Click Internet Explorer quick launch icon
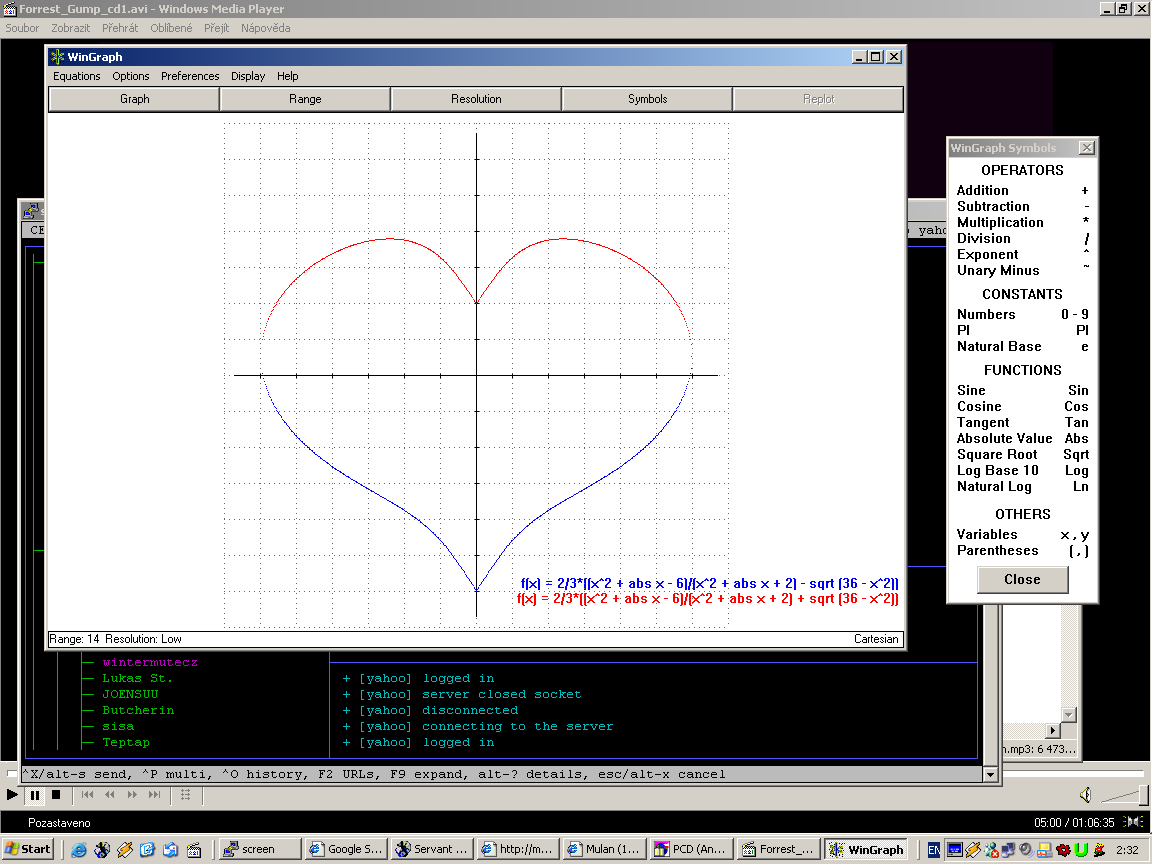The width and height of the screenshot is (1152, 864). click(x=79, y=849)
